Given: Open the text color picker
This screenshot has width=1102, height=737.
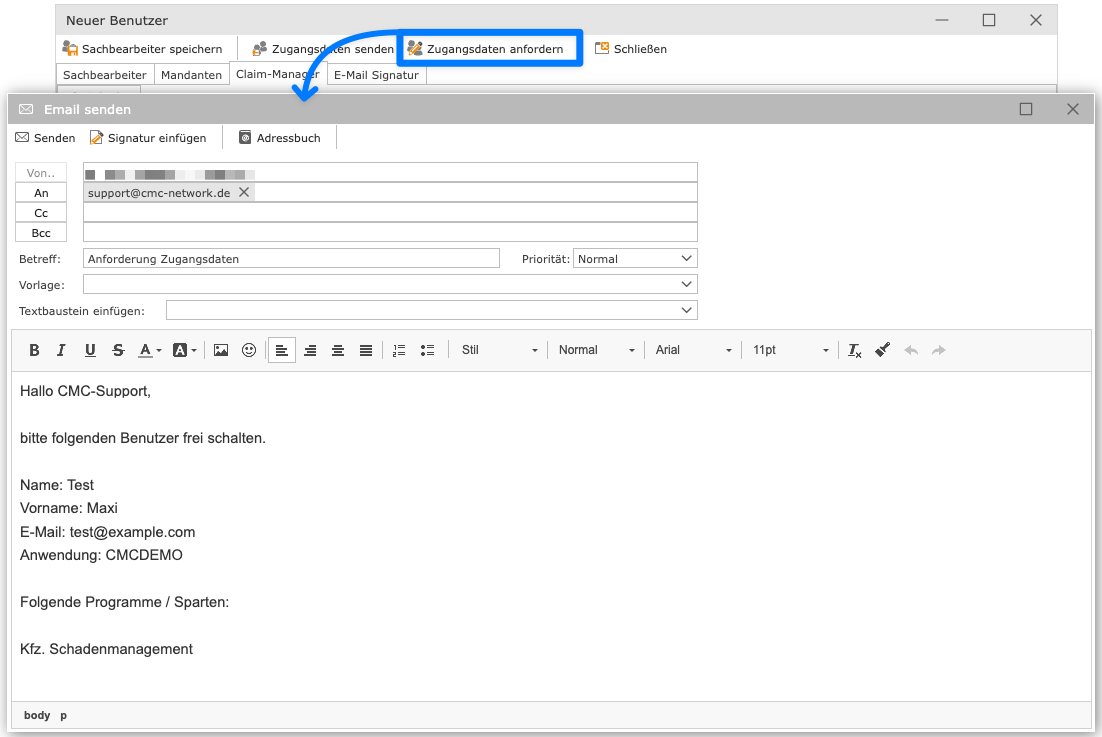Looking at the screenshot, I should (x=149, y=350).
